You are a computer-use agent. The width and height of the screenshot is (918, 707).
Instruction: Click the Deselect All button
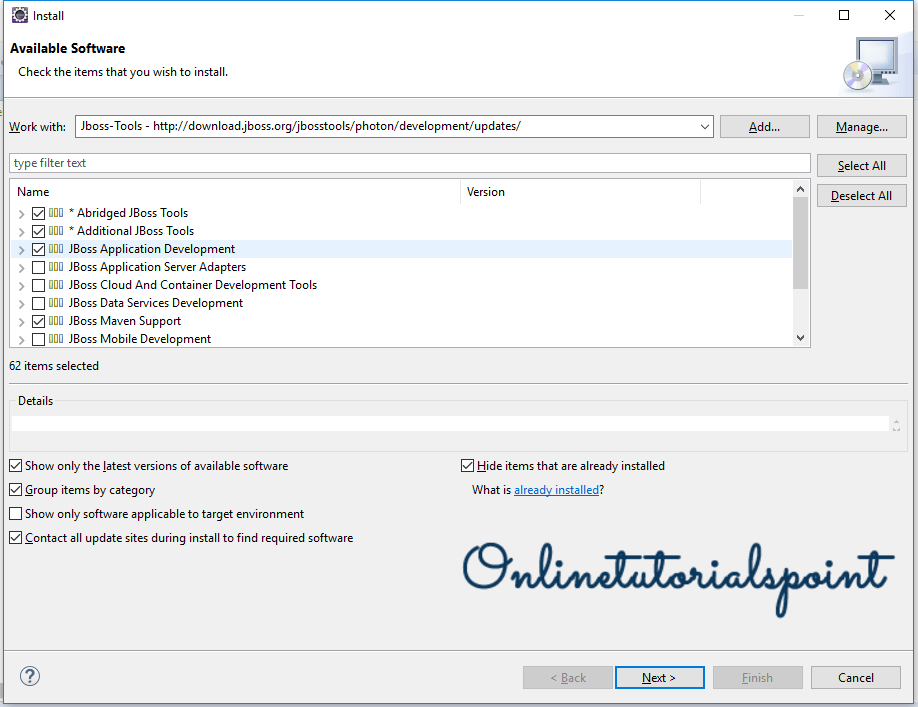click(x=861, y=195)
